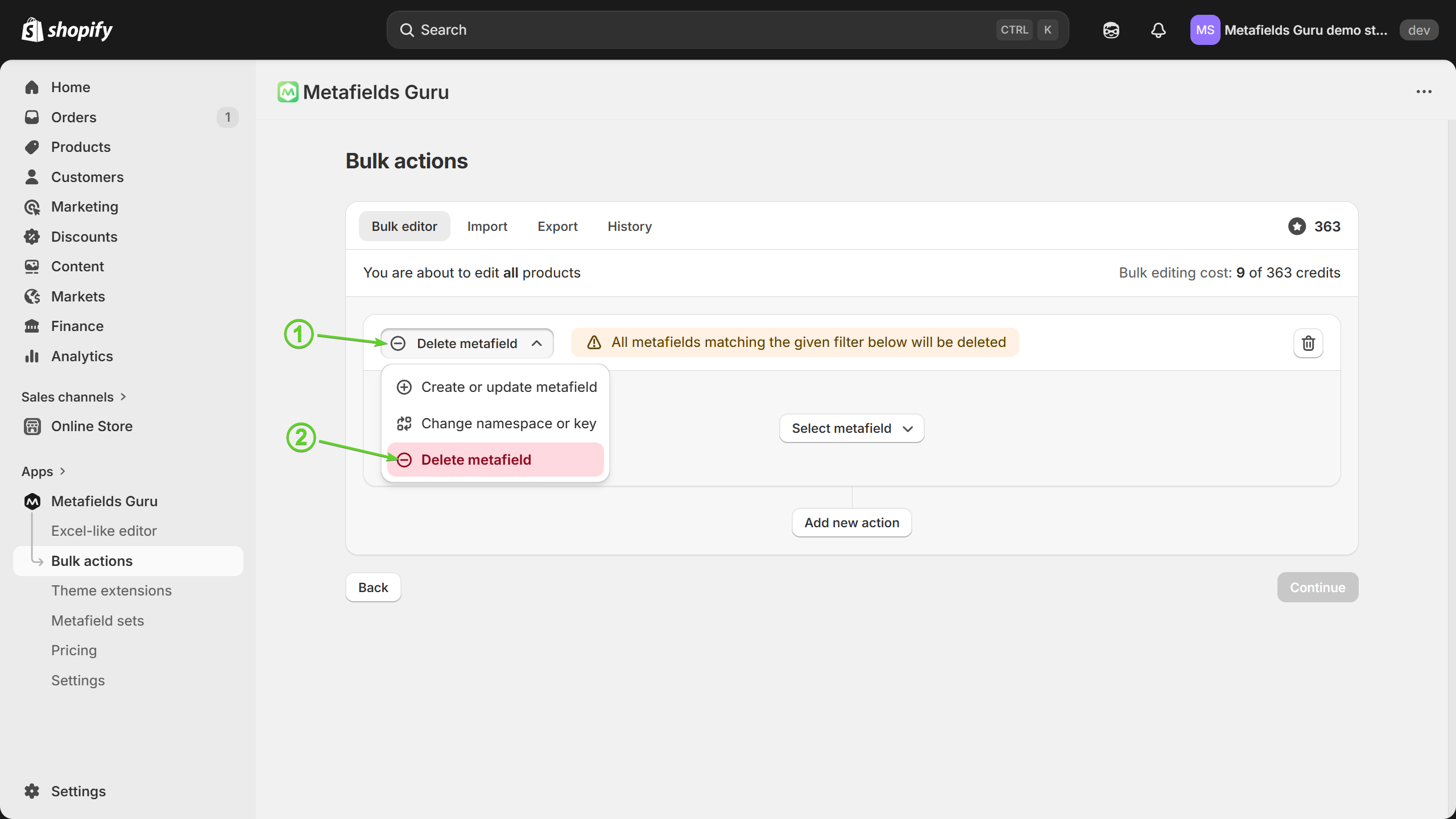Click the trash icon to remove action
Viewport: 1456px width, 819px height.
(x=1308, y=343)
